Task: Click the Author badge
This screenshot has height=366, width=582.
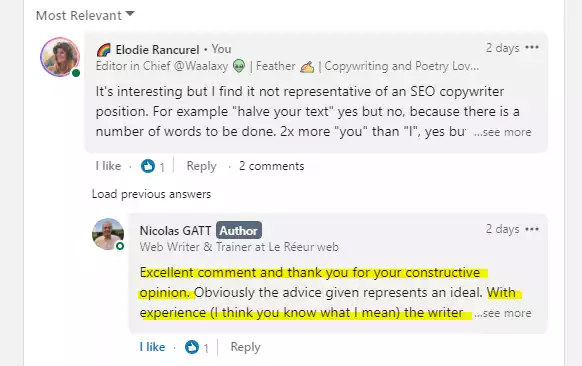Action: click(239, 231)
